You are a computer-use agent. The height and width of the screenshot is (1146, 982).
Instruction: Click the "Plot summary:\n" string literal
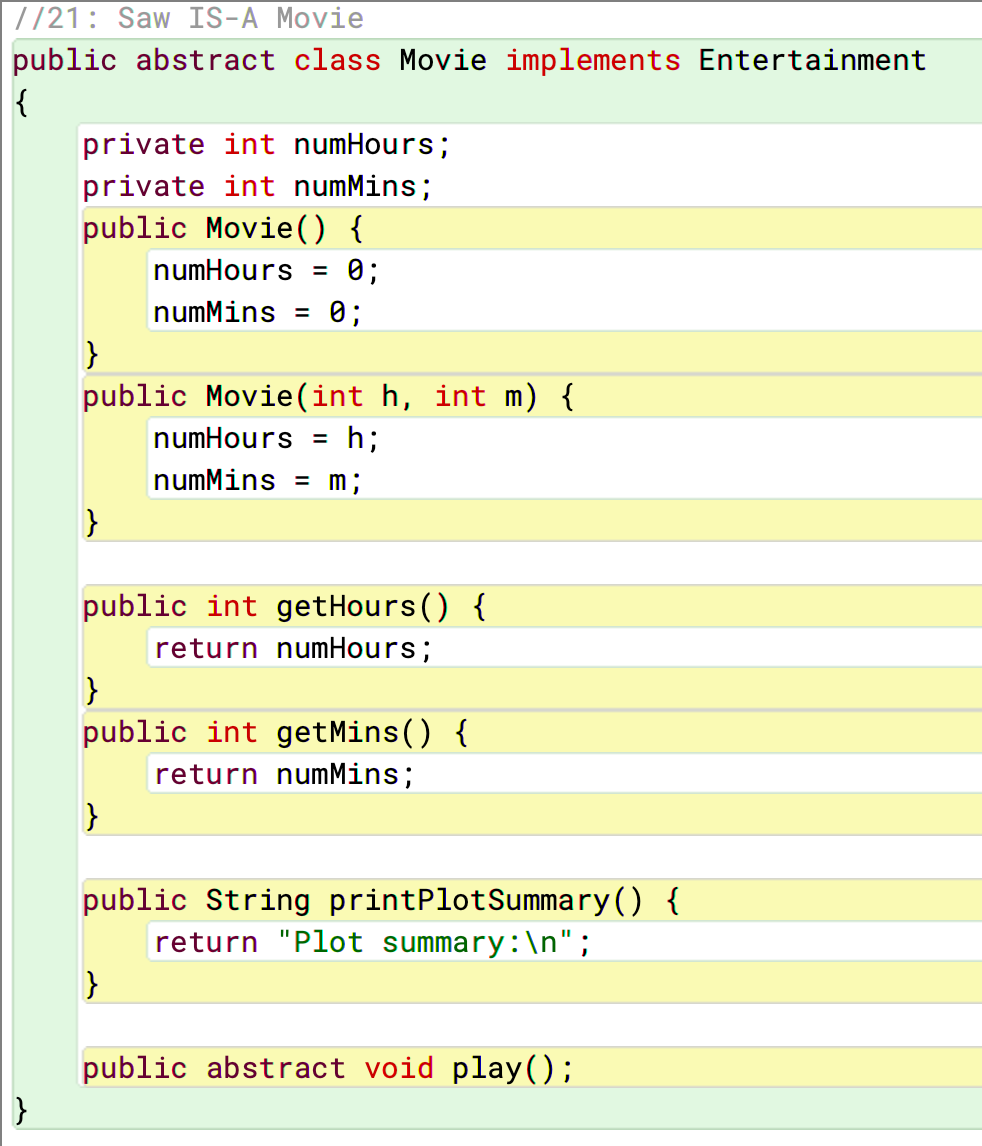425,943
